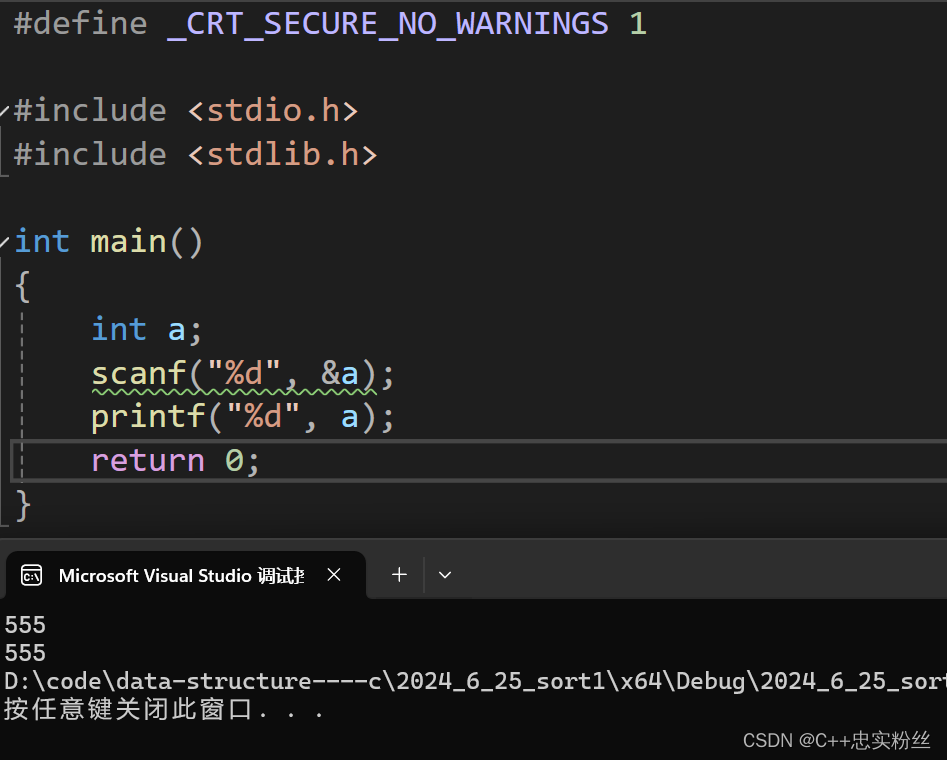Collapse the main function using its fold arrow

coord(3,240)
